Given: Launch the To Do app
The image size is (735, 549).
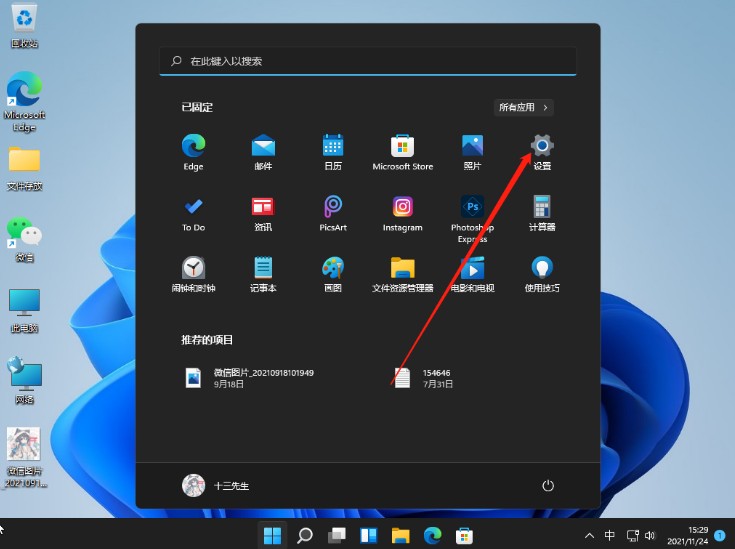Looking at the screenshot, I should [x=193, y=213].
